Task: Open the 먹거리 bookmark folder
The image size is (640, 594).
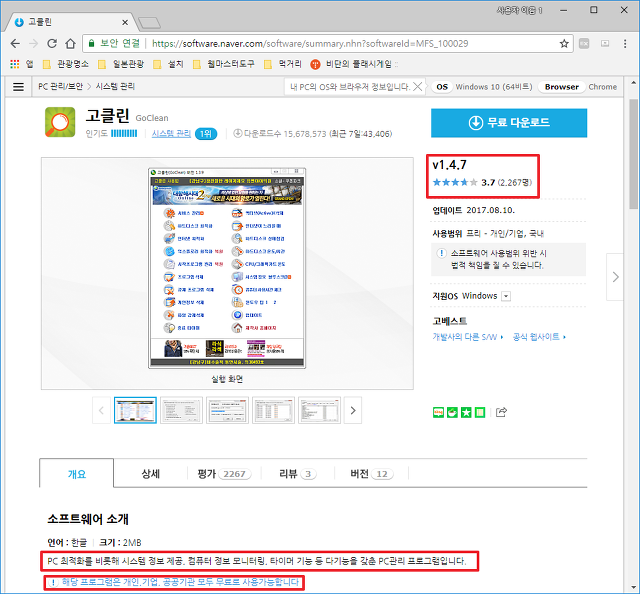Action: click(283, 64)
